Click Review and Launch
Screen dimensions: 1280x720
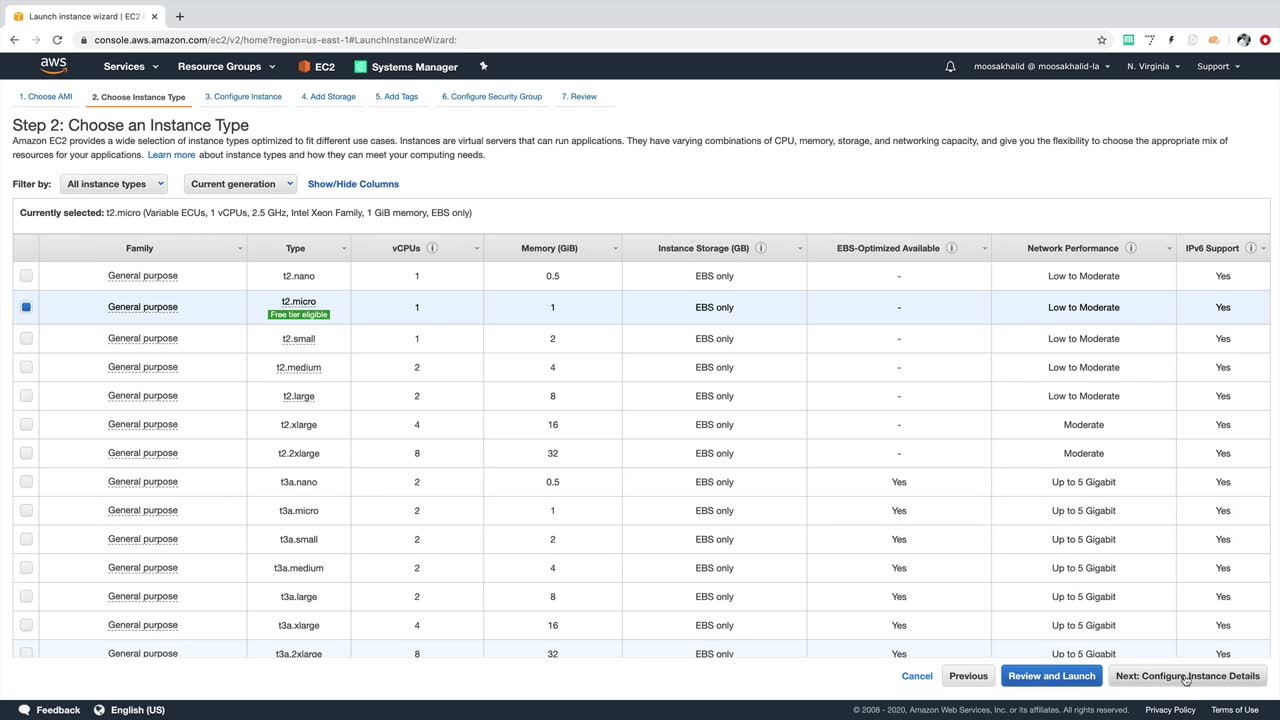[1052, 676]
